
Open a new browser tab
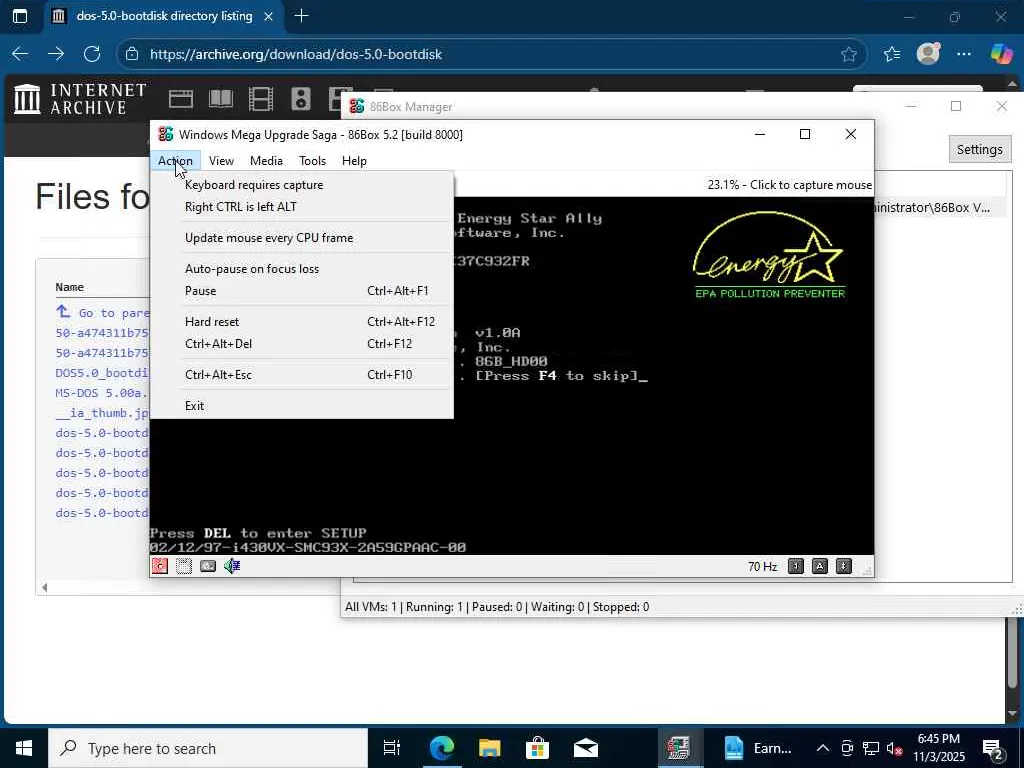(302, 16)
